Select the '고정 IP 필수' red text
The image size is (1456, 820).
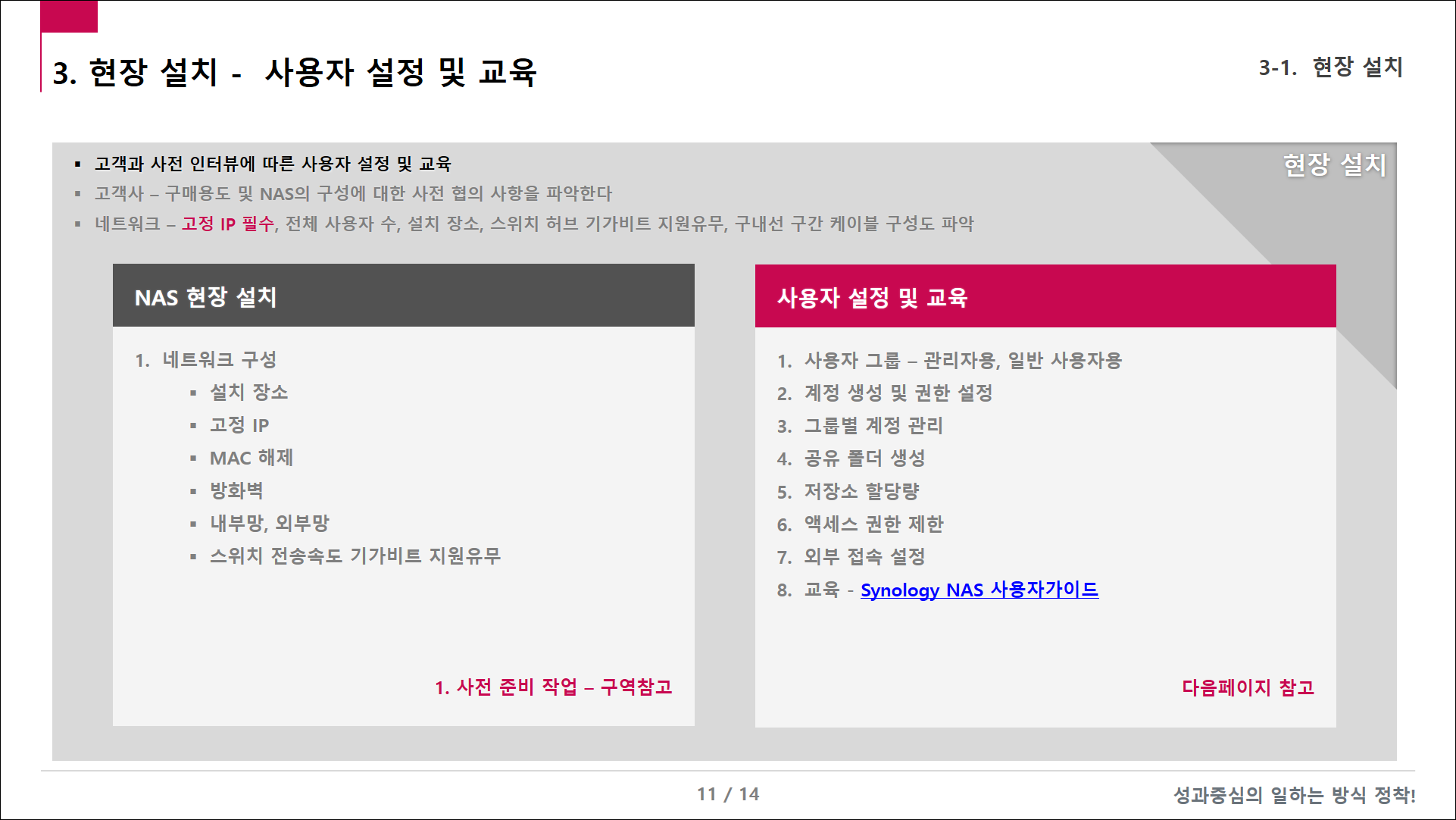click(x=227, y=224)
